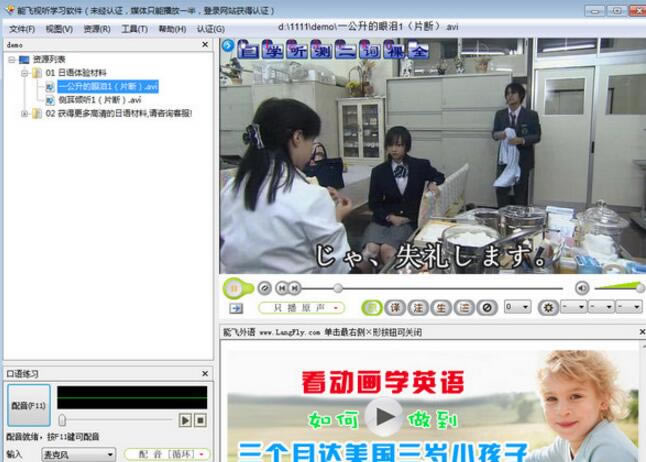The width and height of the screenshot is (646, 462).
Task: Click the video display area
Action: click(433, 156)
